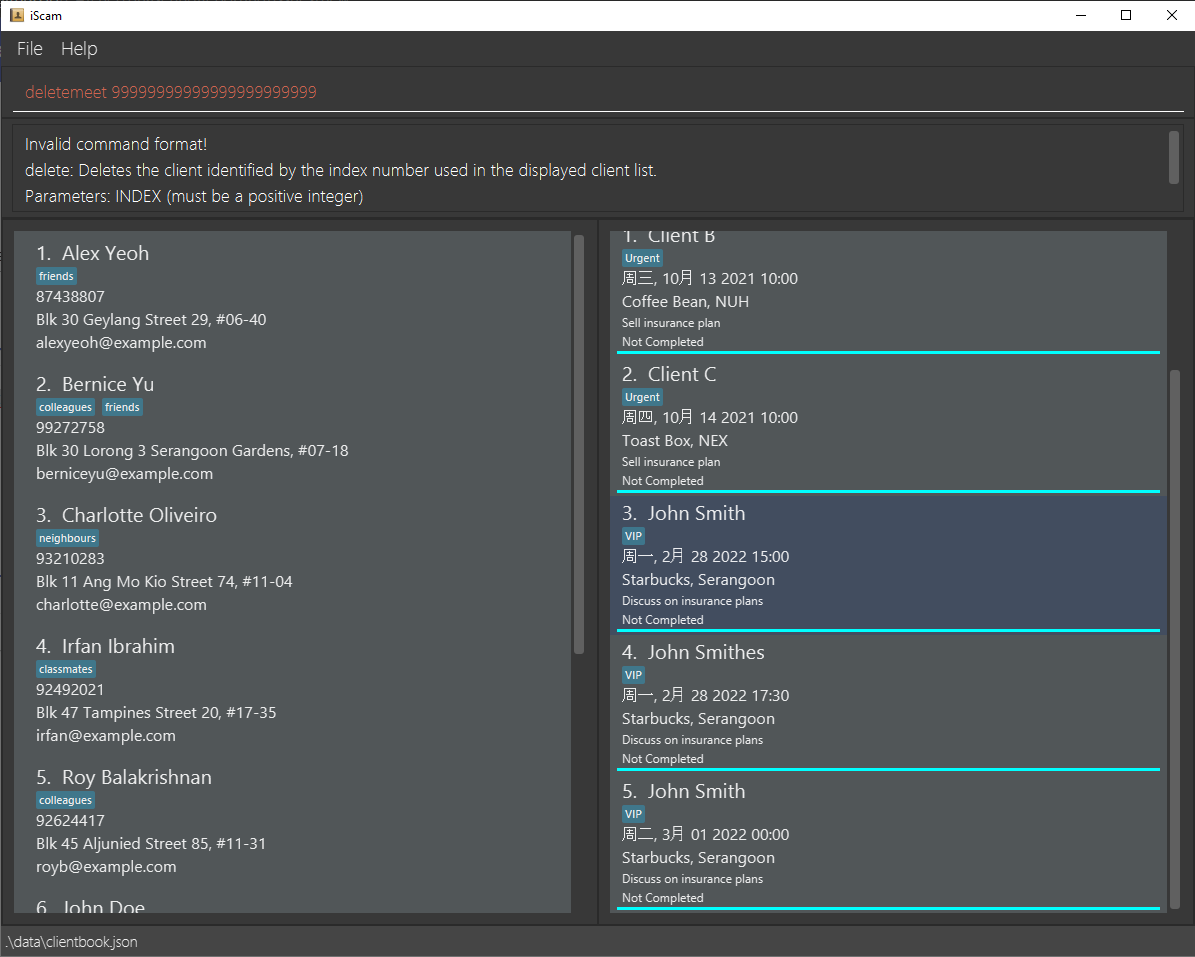Click friends tag under Bernice Yu
This screenshot has height=957, width=1195.
pyautogui.click(x=122, y=407)
